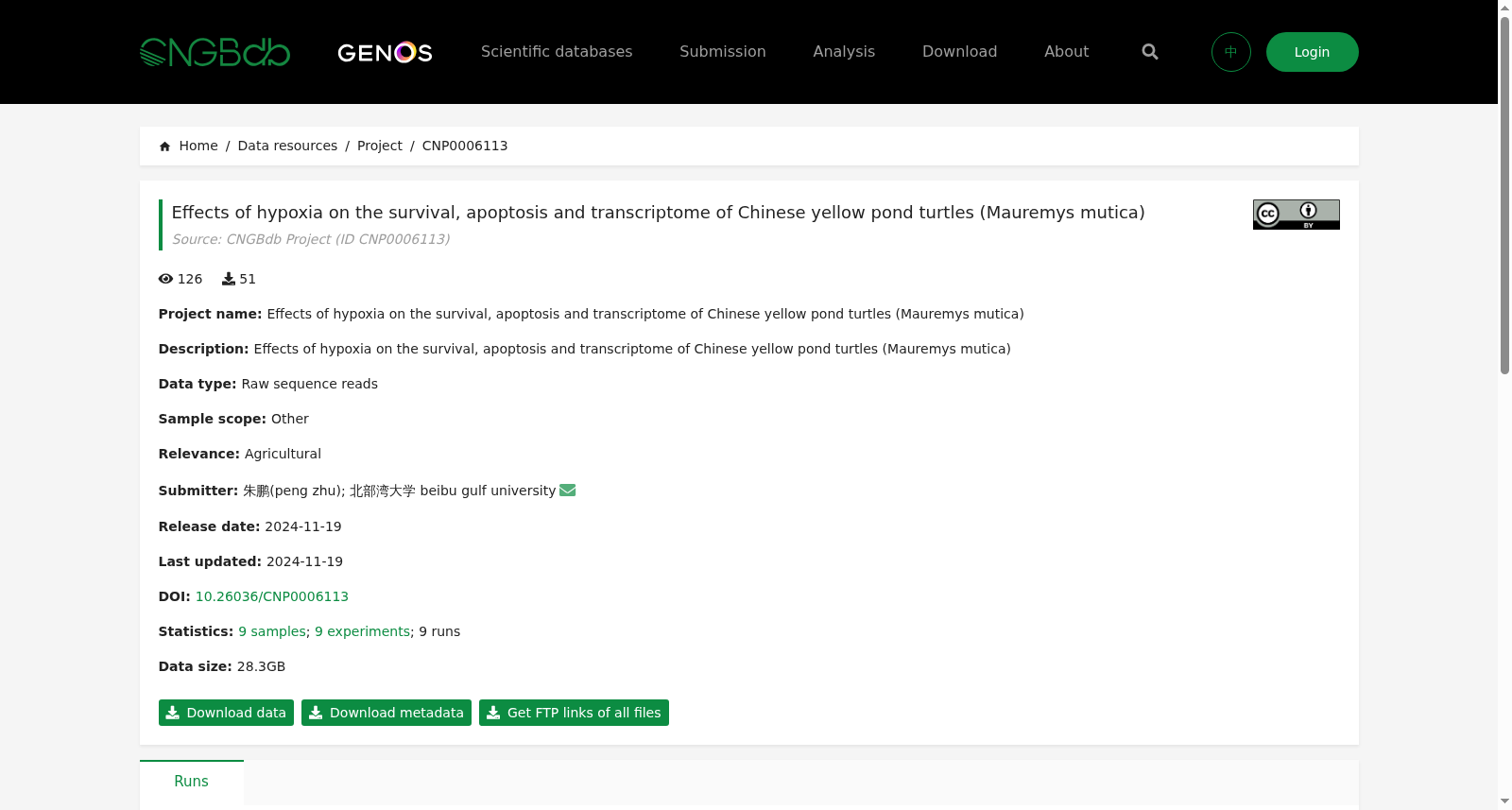Get FTP links of all files
Viewport: 1512px width, 810px height.
coord(574,713)
